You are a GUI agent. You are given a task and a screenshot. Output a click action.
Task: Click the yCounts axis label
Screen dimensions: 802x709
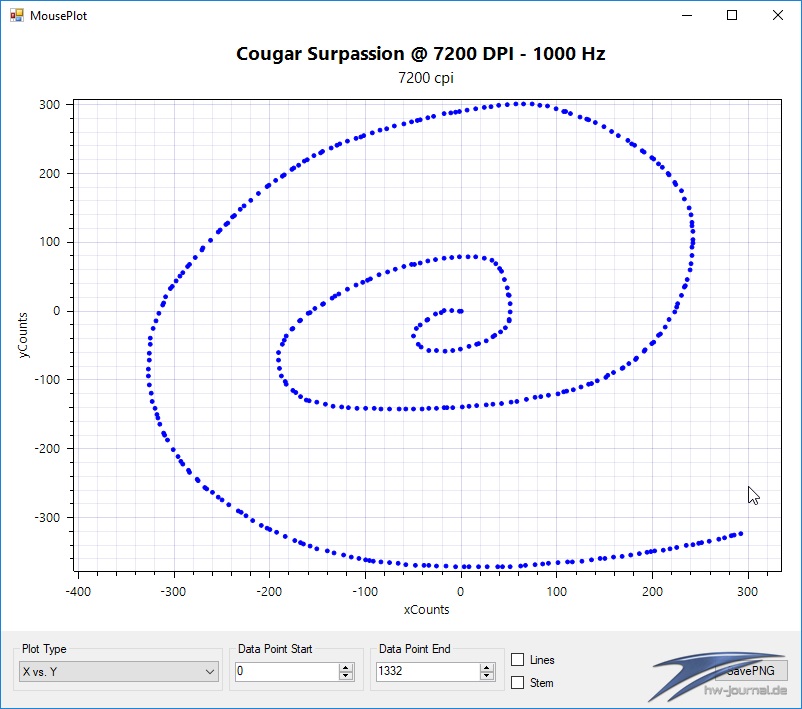click(23, 335)
